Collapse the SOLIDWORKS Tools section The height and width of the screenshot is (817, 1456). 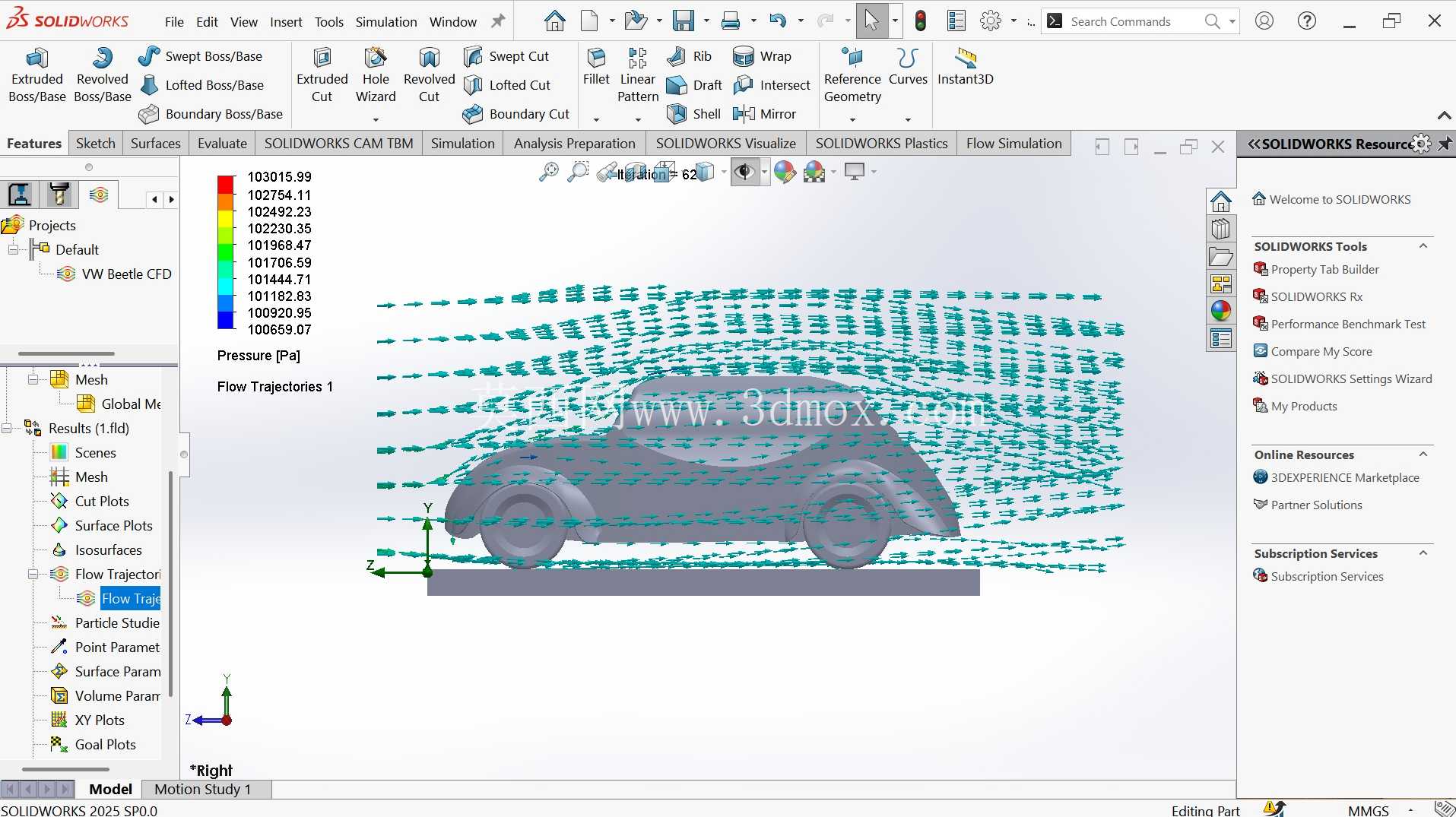coord(1423,246)
